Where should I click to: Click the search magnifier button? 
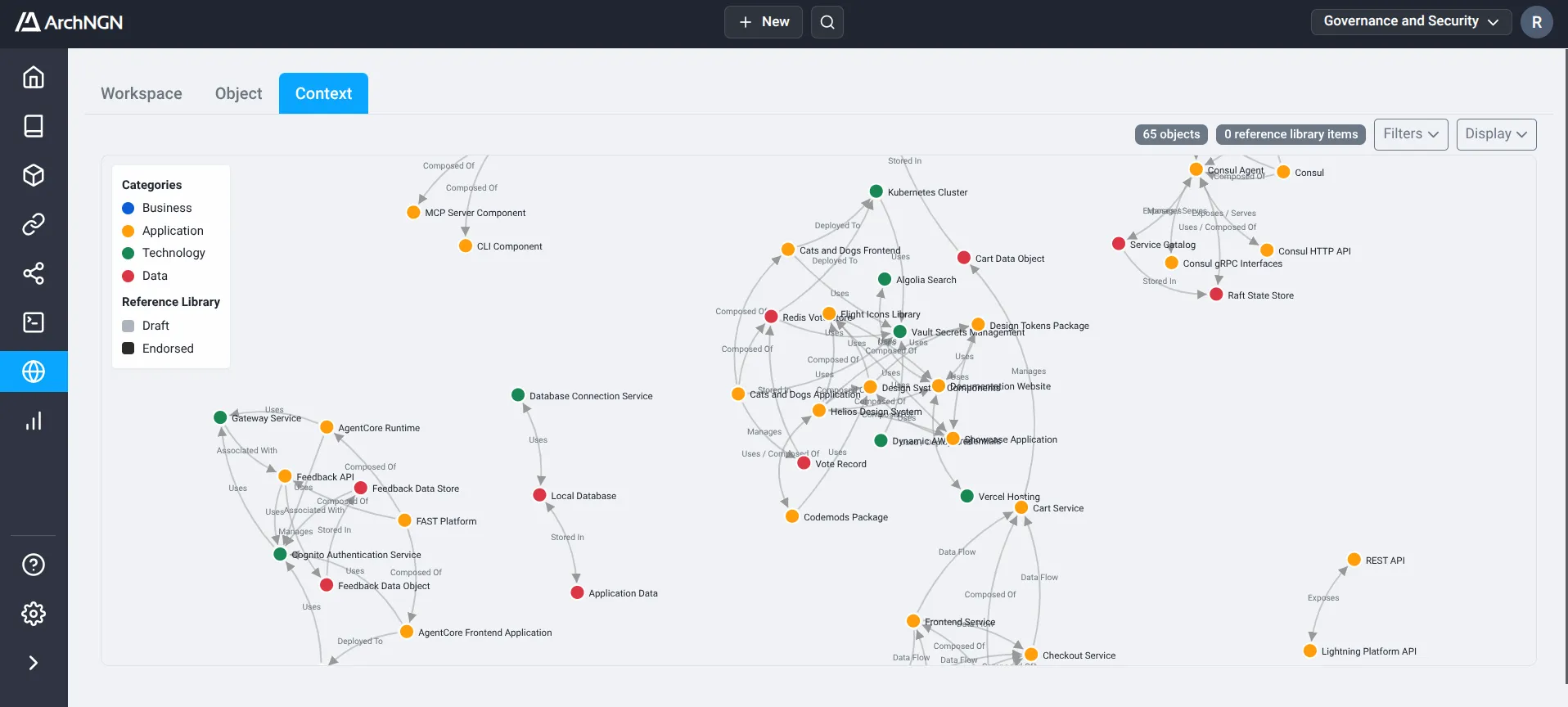pyautogui.click(x=827, y=22)
